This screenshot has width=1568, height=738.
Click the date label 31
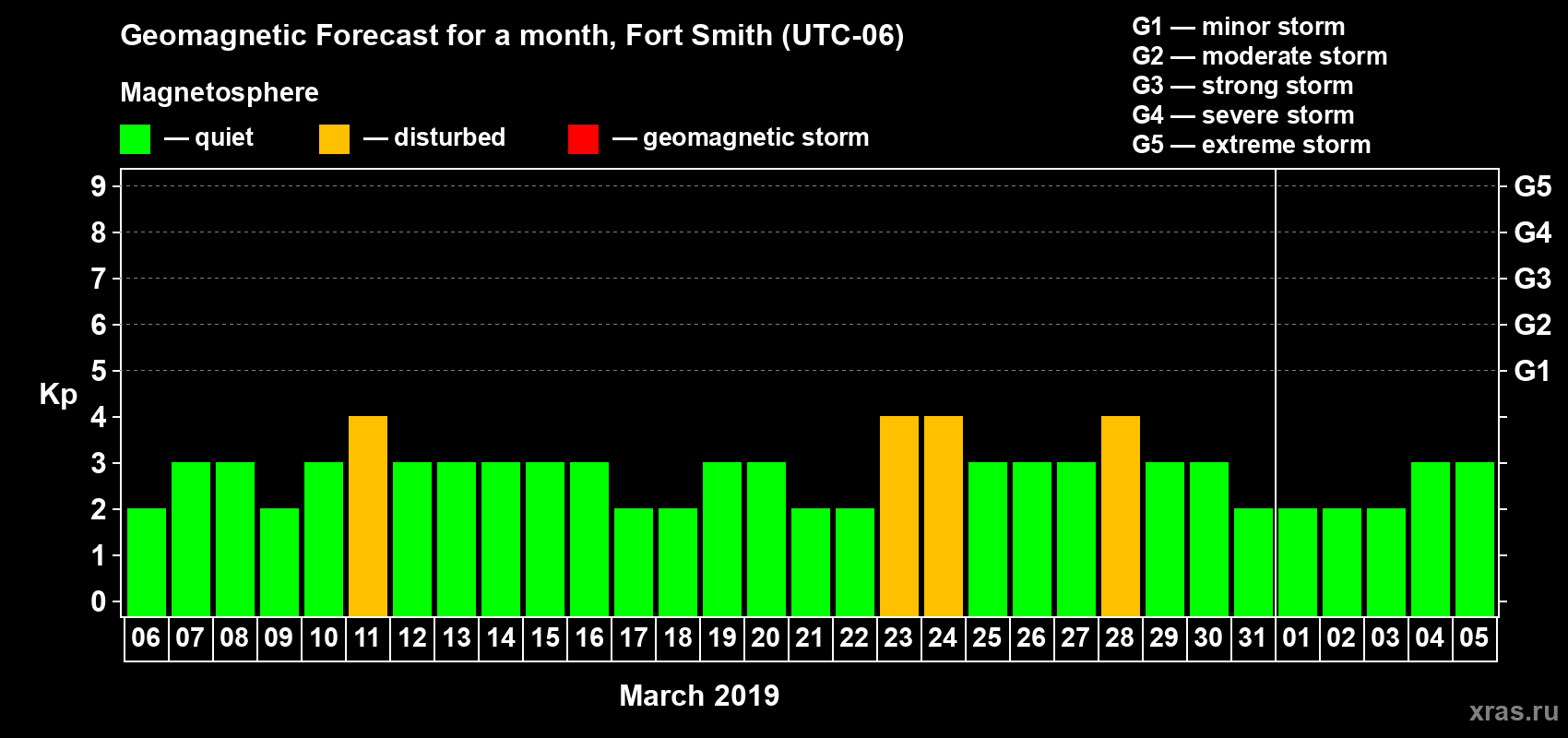click(x=1253, y=637)
